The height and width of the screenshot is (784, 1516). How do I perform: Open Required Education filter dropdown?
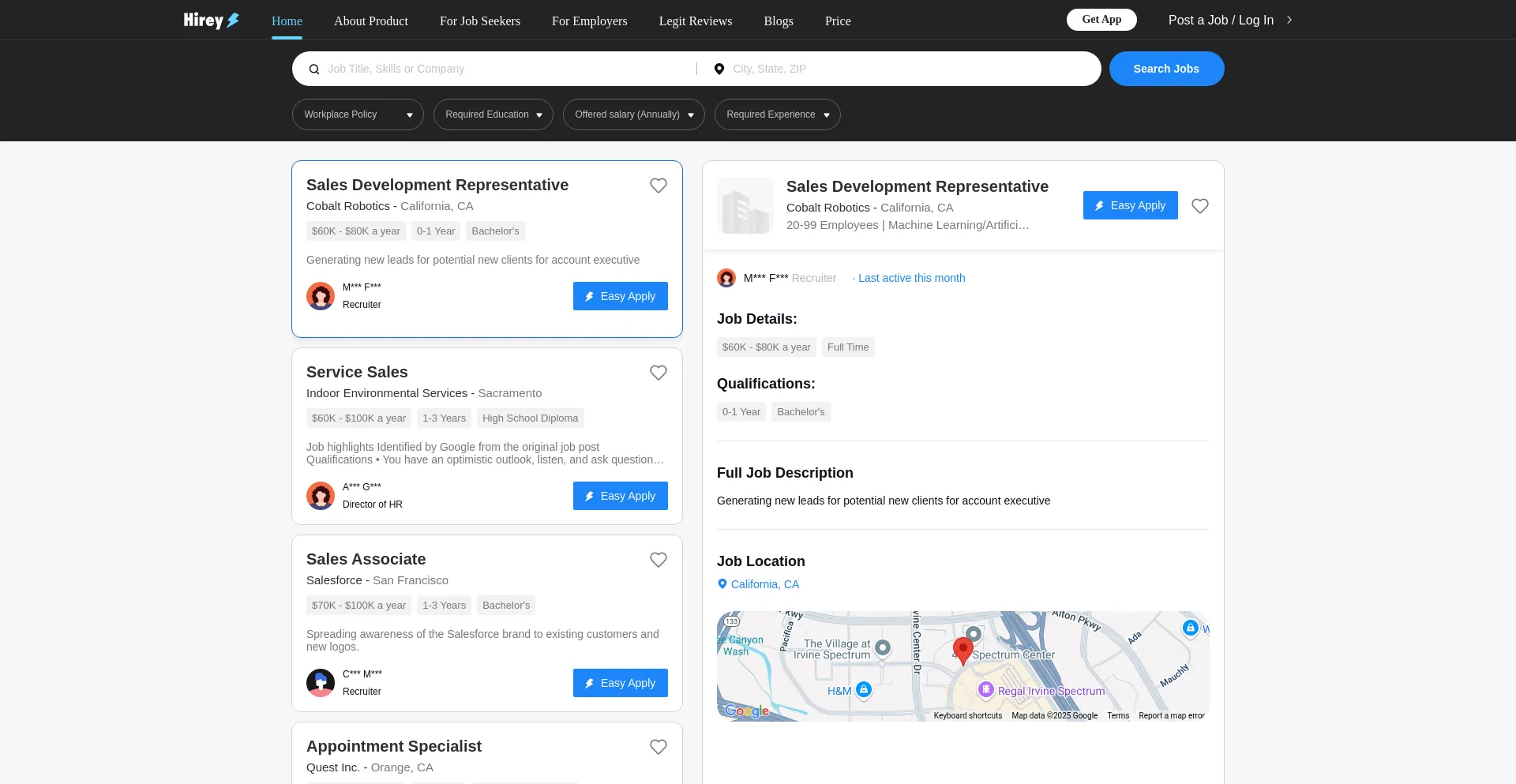click(x=493, y=114)
